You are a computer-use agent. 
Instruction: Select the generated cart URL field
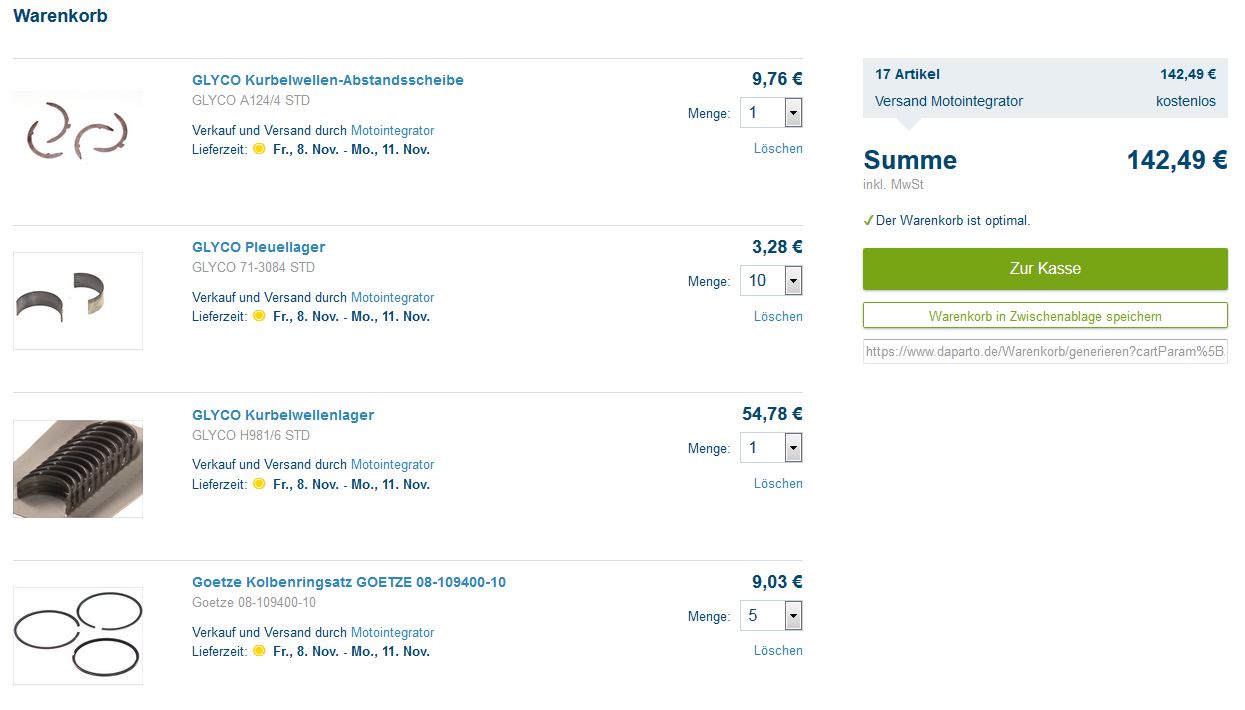click(1045, 352)
